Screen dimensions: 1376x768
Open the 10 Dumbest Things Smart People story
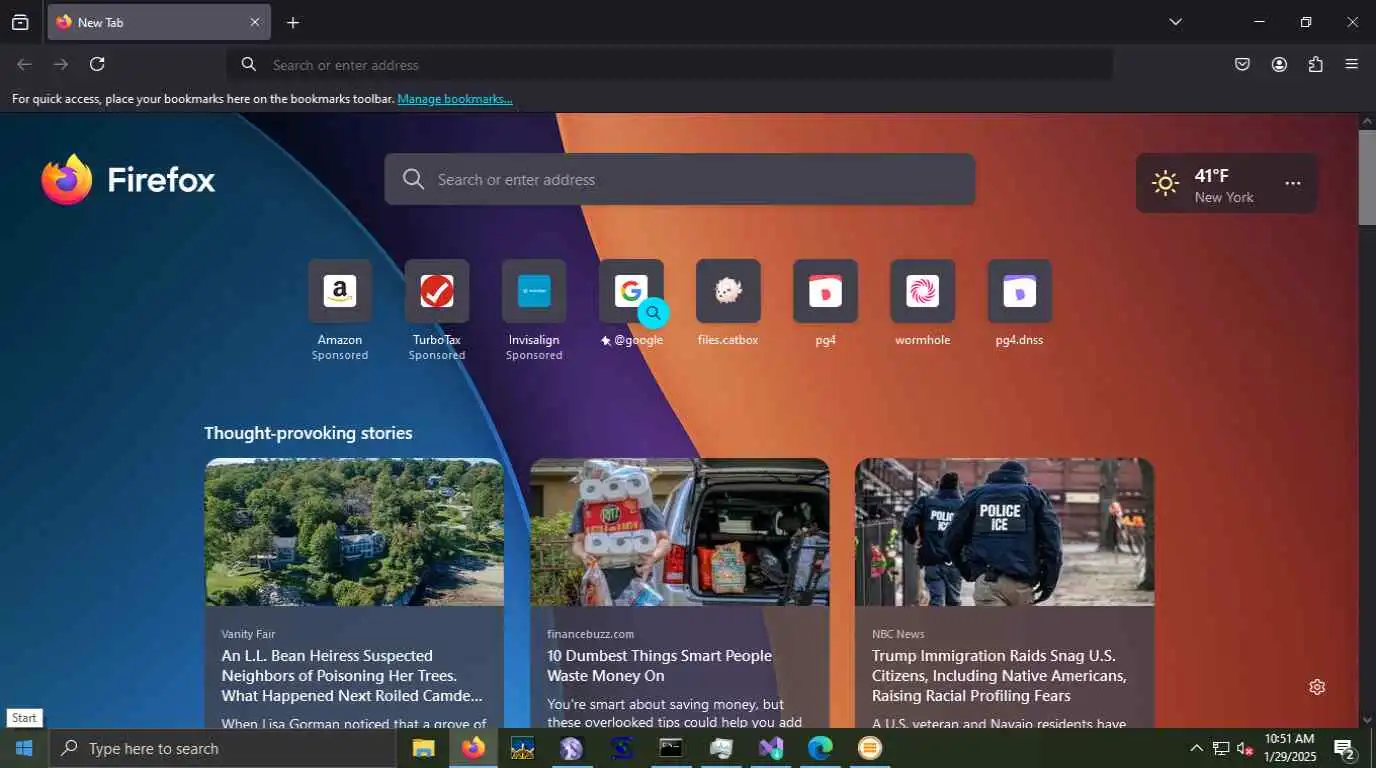tap(659, 665)
